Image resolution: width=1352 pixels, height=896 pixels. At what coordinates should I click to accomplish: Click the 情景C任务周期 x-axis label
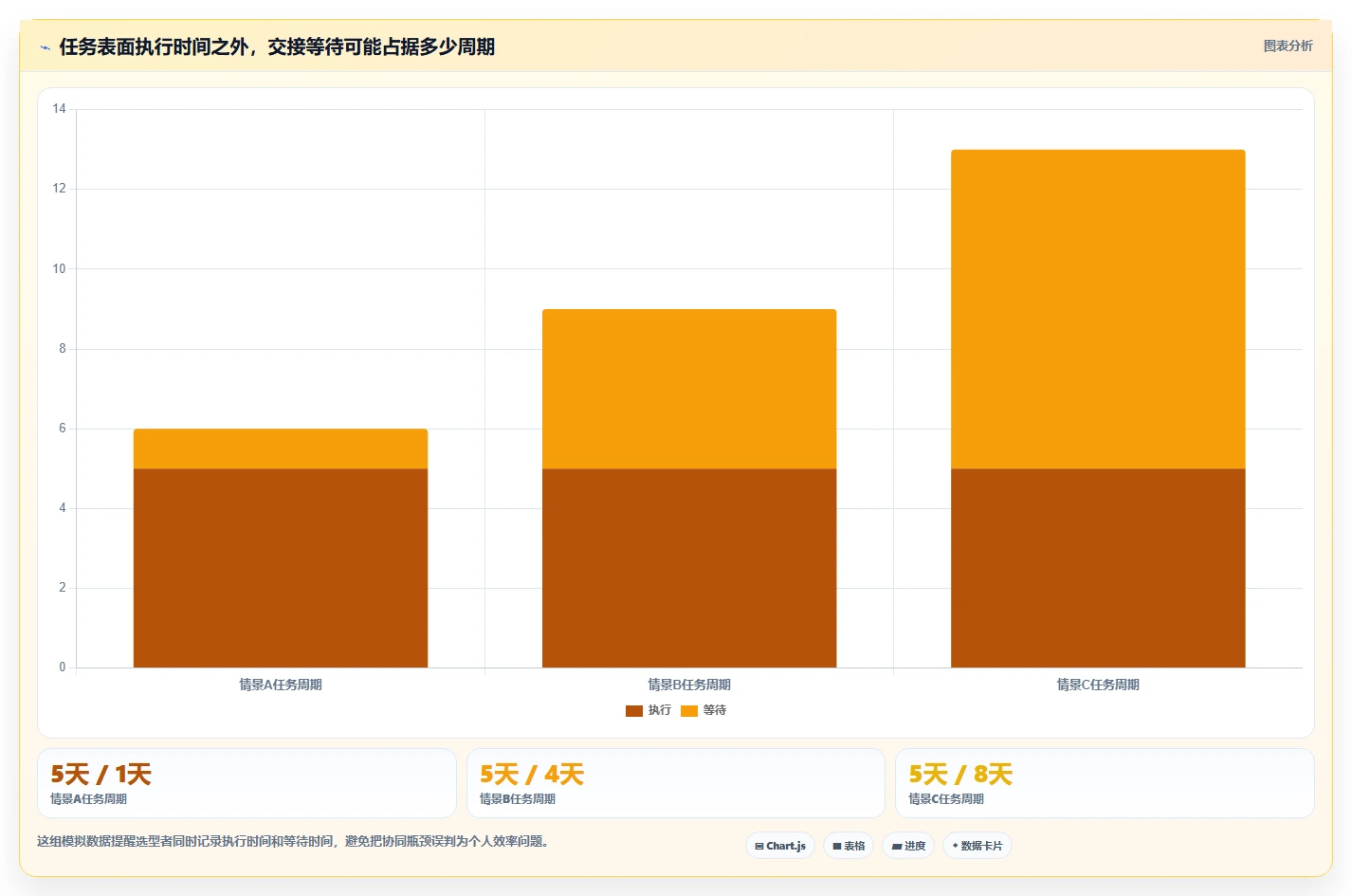(1098, 685)
